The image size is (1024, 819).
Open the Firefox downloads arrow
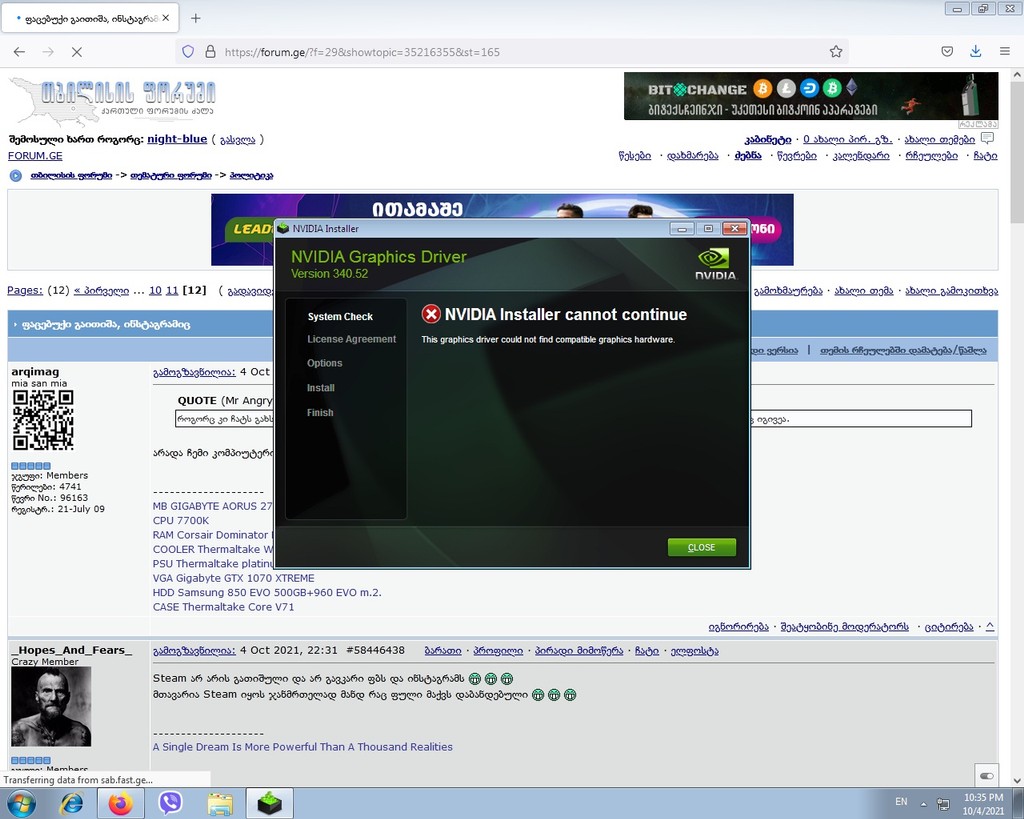coord(976,52)
